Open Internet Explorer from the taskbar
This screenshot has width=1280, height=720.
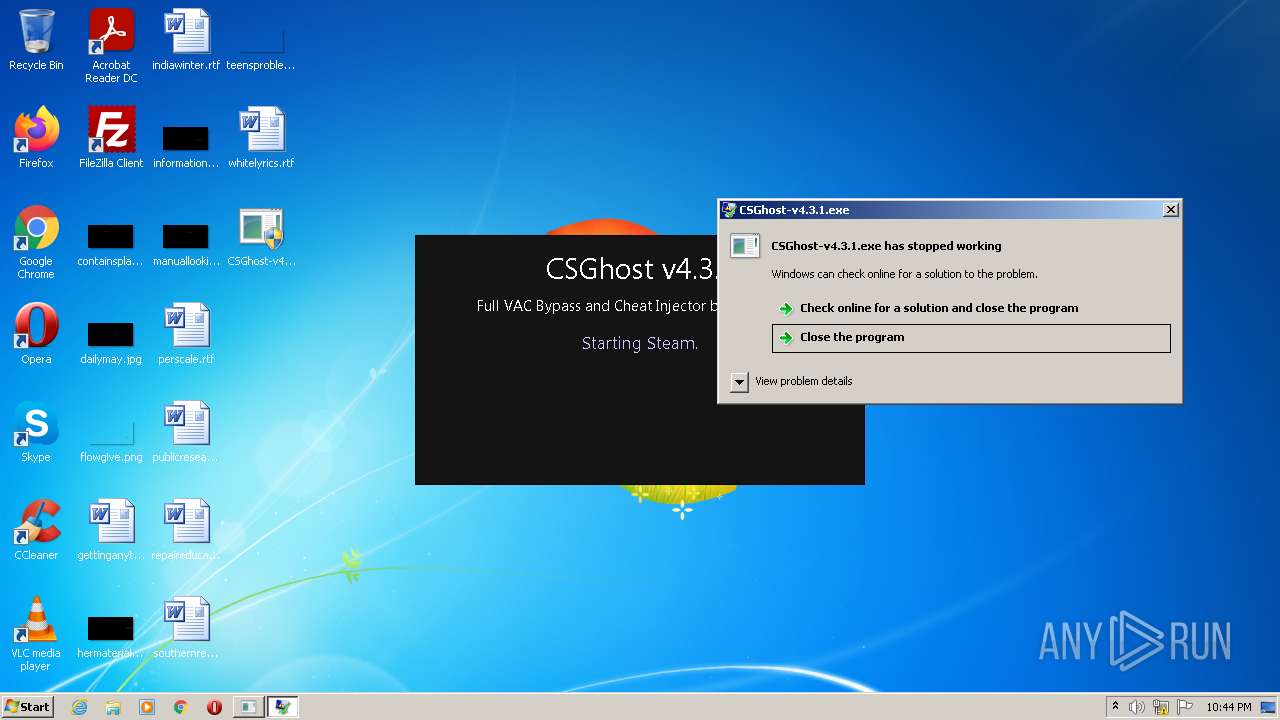tap(79, 707)
